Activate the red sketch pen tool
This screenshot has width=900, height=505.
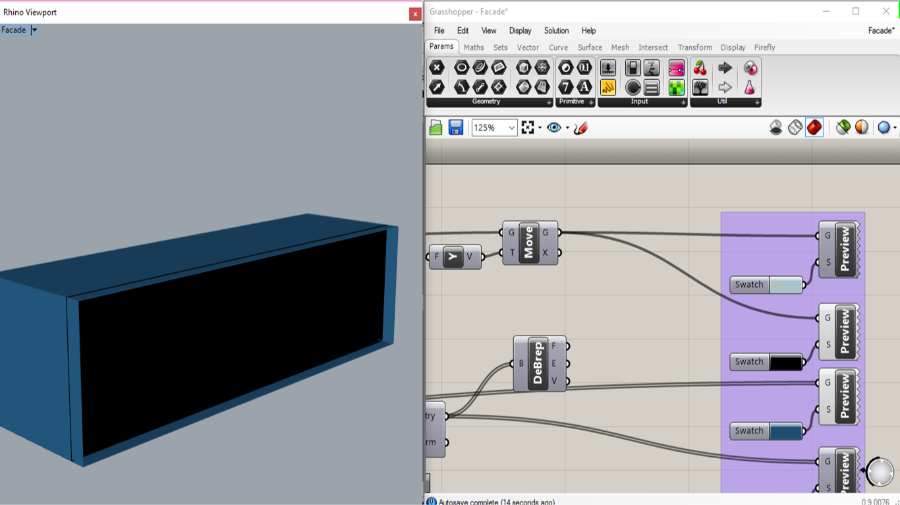pos(580,127)
